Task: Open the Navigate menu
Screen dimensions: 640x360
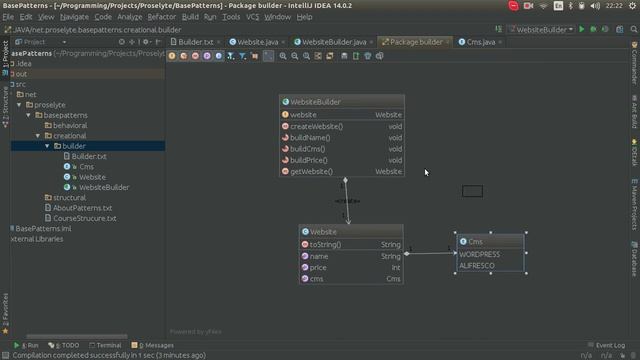Action: [74, 17]
